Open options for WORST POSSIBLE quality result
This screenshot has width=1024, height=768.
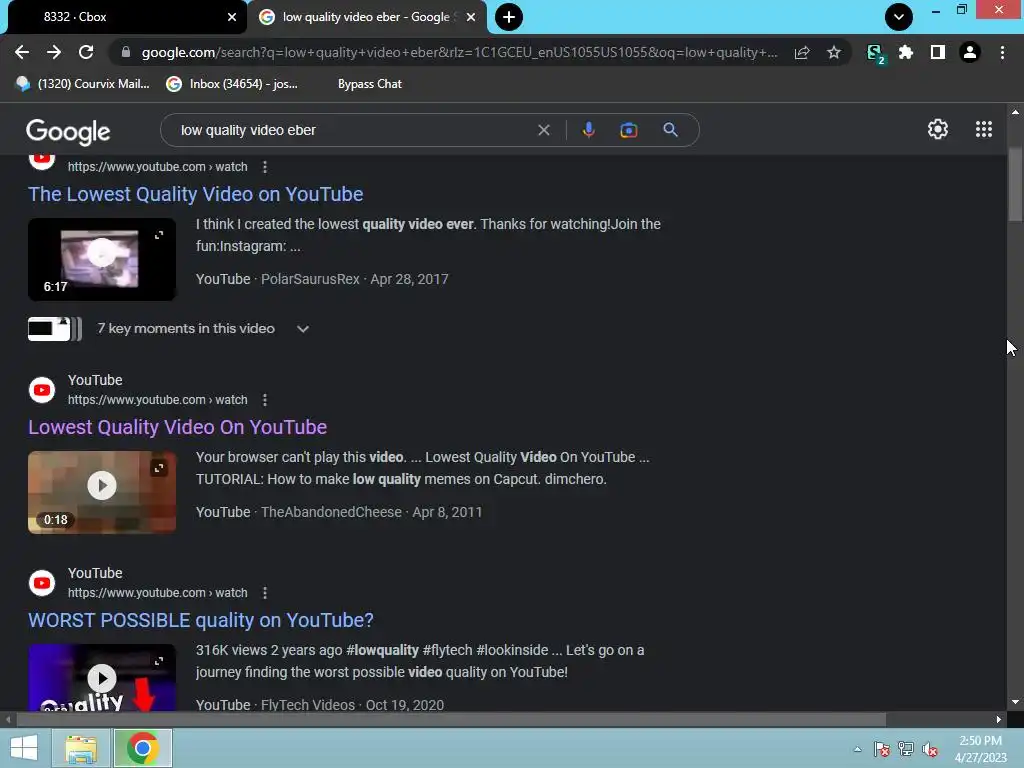264,593
